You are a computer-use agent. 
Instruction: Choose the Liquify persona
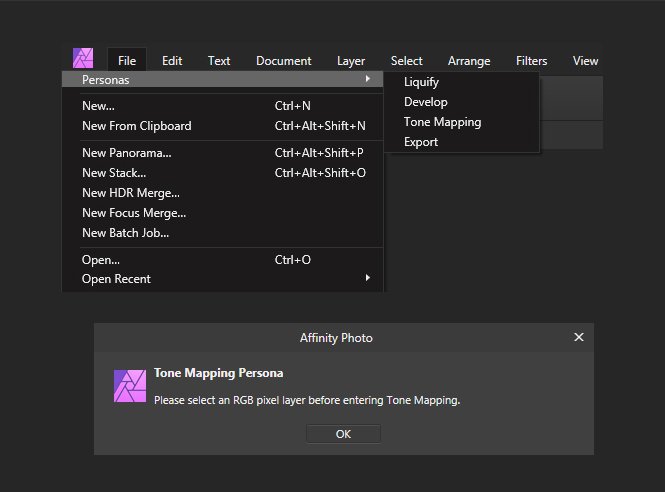tap(462, 82)
